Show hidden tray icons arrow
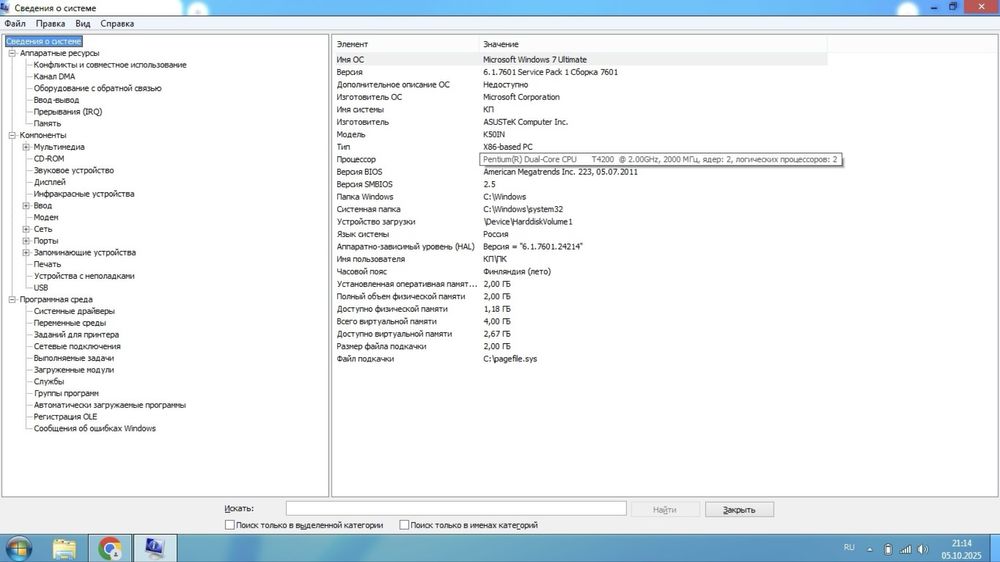Screen dimensions: 1000x562 click(869, 549)
